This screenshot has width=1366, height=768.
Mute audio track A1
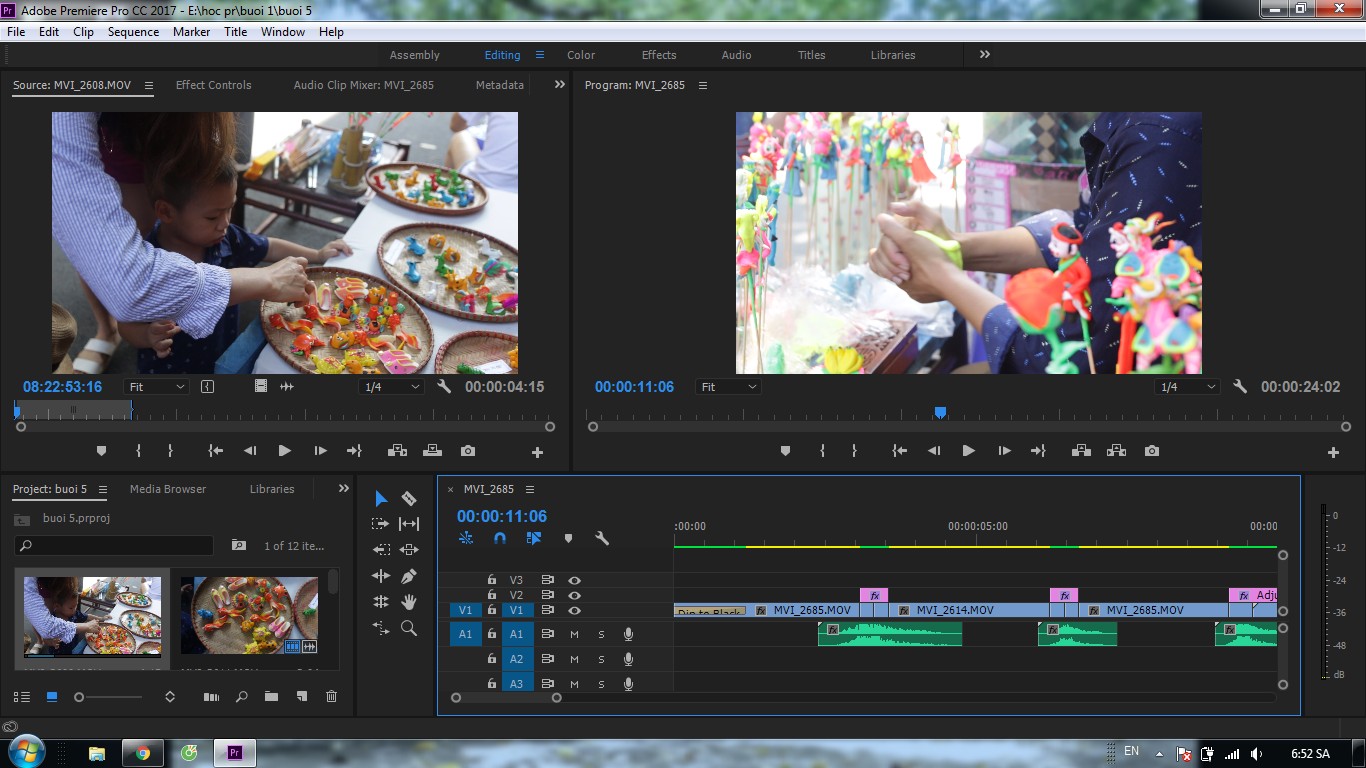pos(574,634)
